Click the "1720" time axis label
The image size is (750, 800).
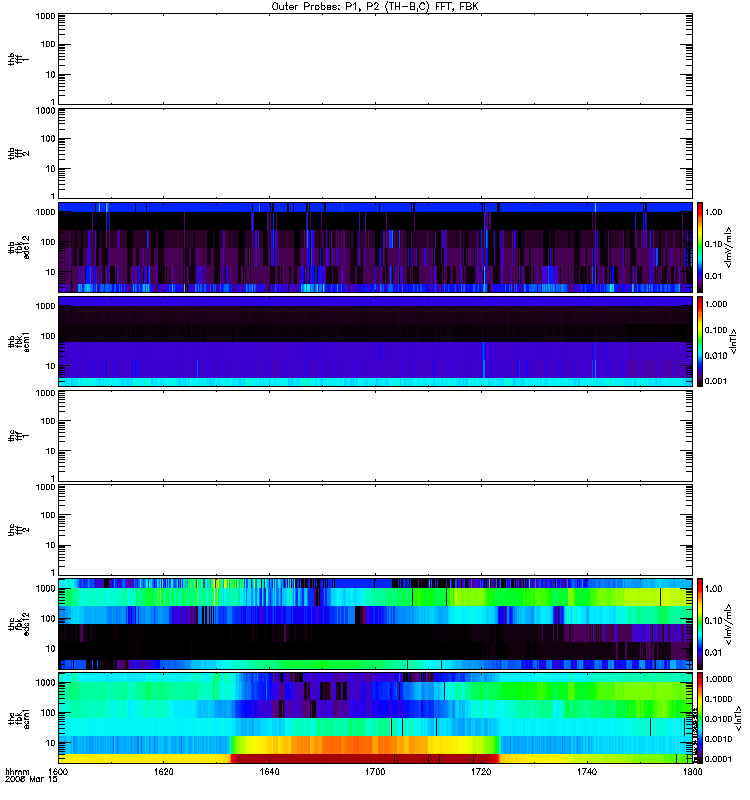[481, 771]
